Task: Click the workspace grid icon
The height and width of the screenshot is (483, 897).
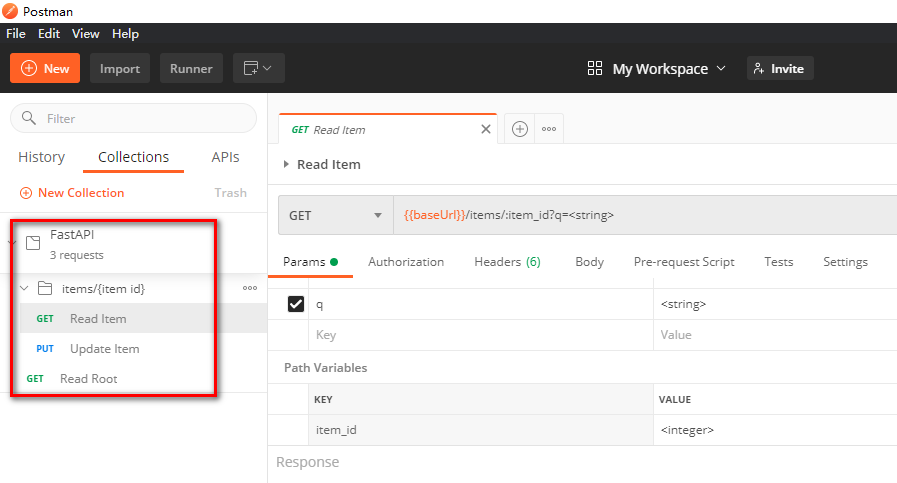Action: pyautogui.click(x=595, y=68)
